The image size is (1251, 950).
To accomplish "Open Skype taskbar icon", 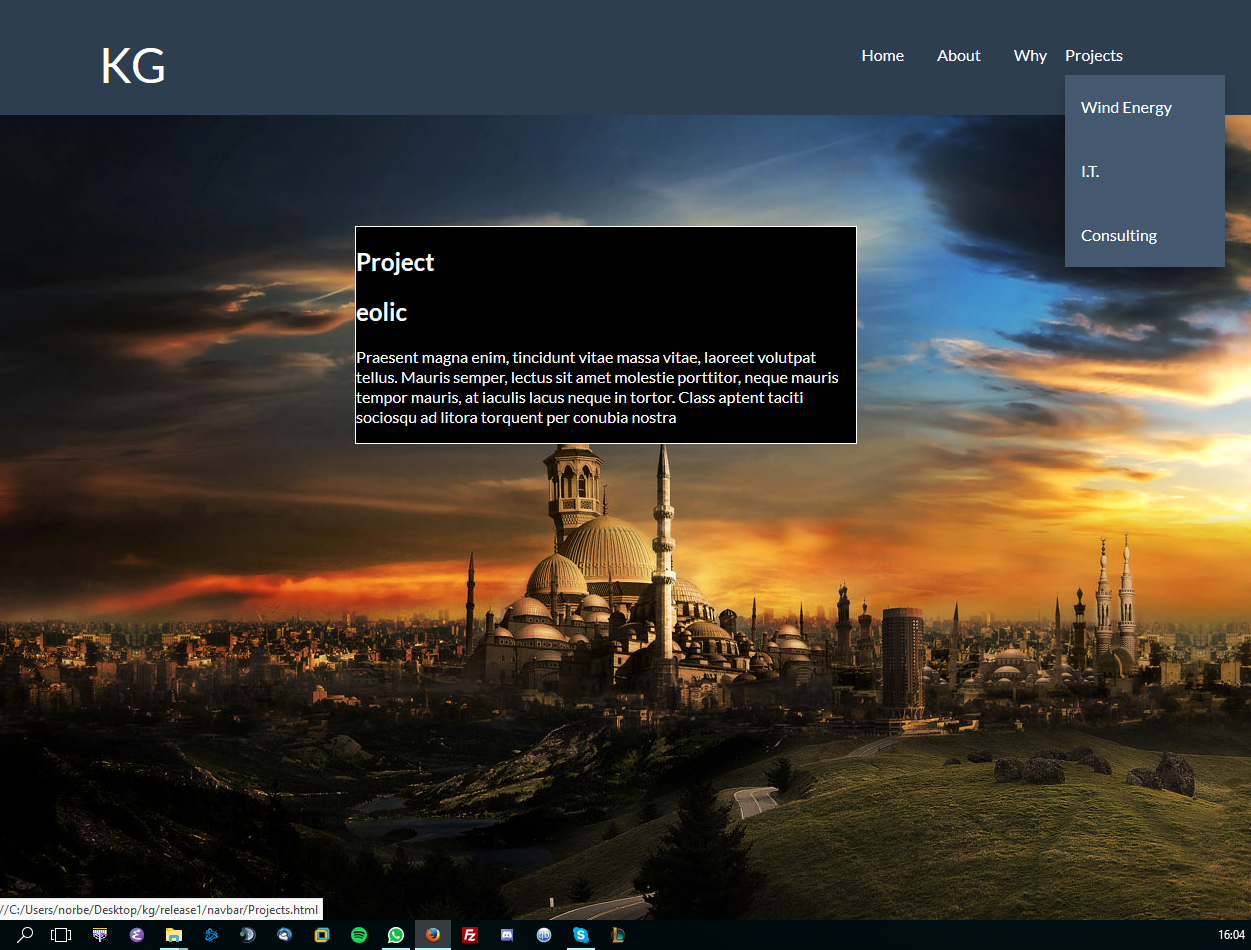I will point(581,935).
